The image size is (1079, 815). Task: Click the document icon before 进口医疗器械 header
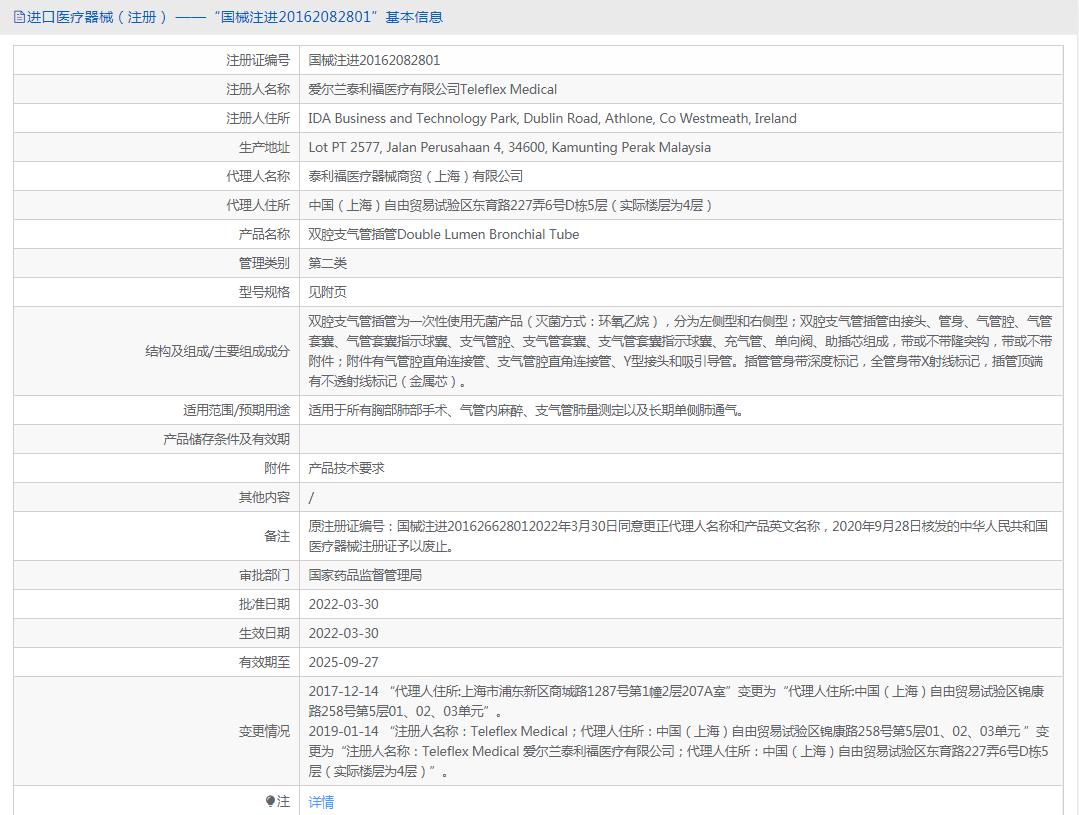19,17
